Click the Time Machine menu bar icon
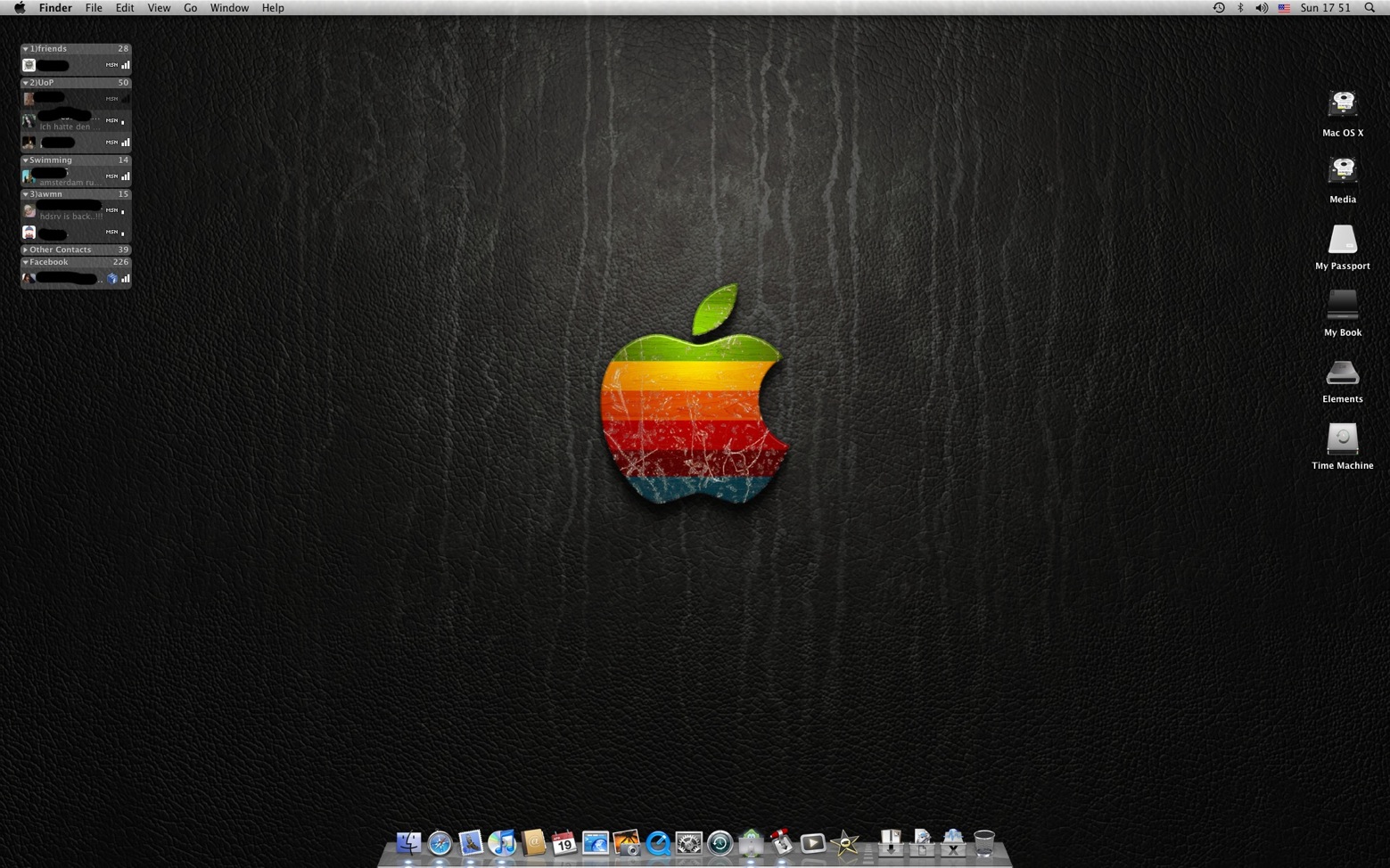The height and width of the screenshot is (868, 1390). pos(1219,8)
